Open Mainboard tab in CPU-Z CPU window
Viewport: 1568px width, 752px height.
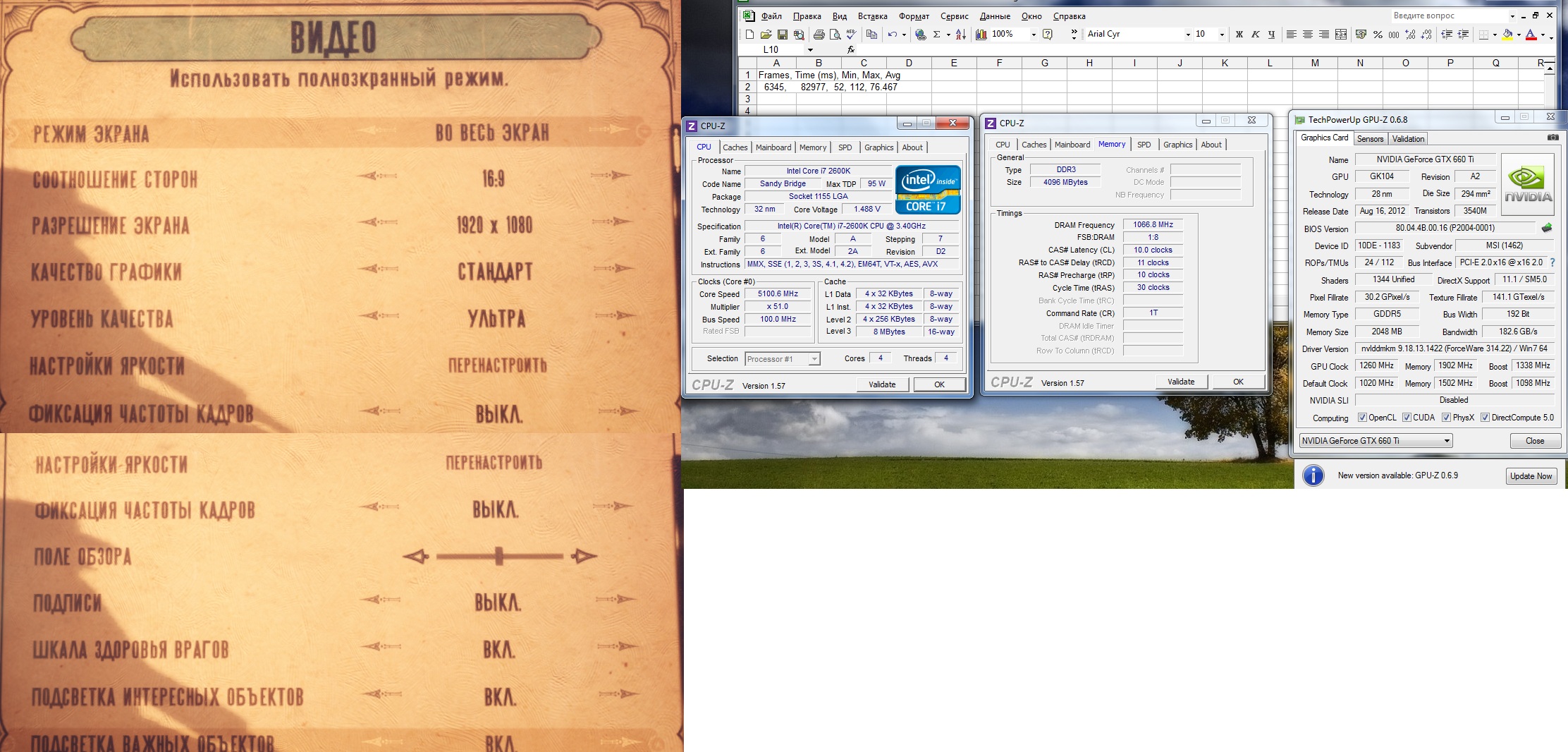tap(773, 147)
